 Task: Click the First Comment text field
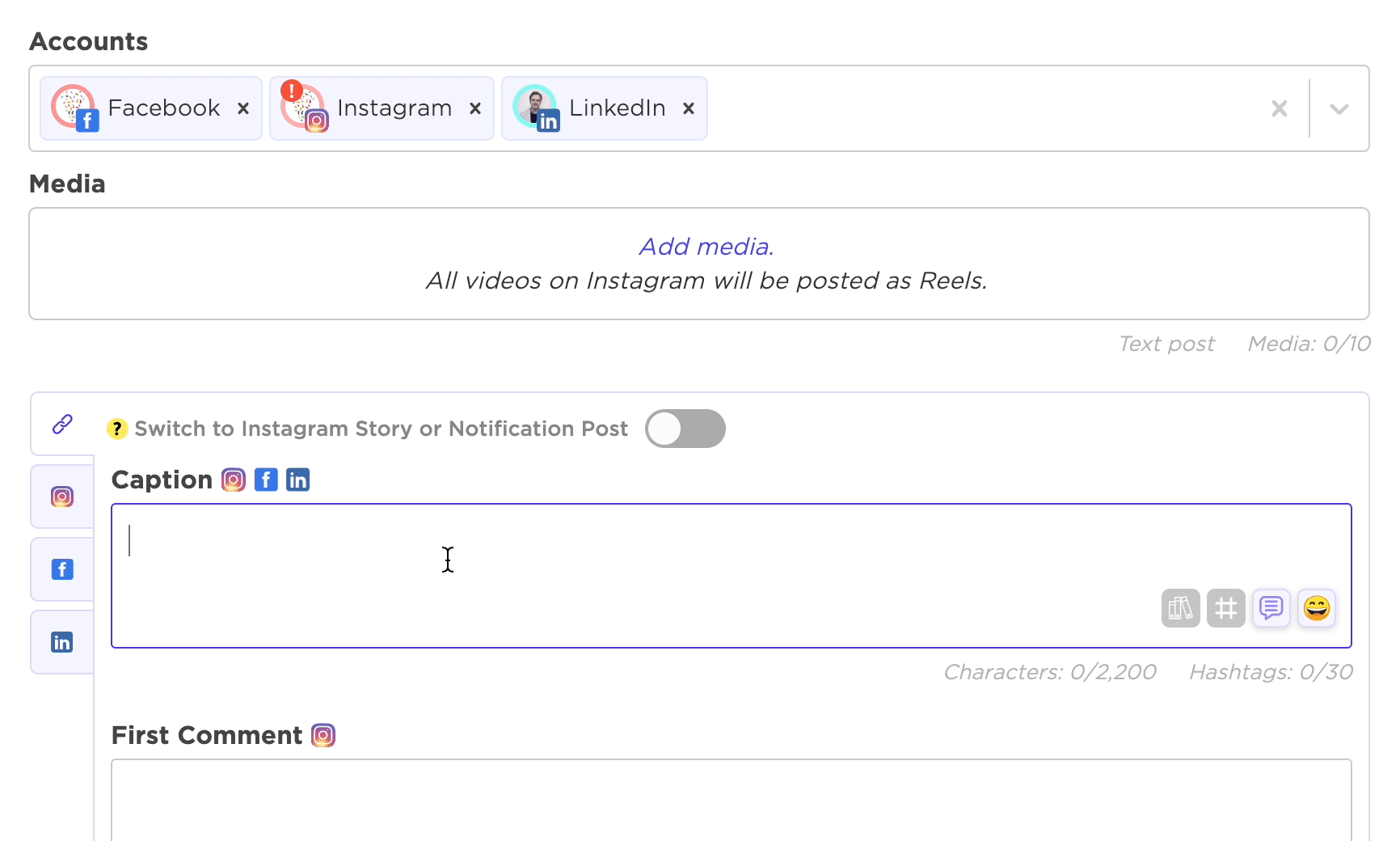click(x=732, y=801)
